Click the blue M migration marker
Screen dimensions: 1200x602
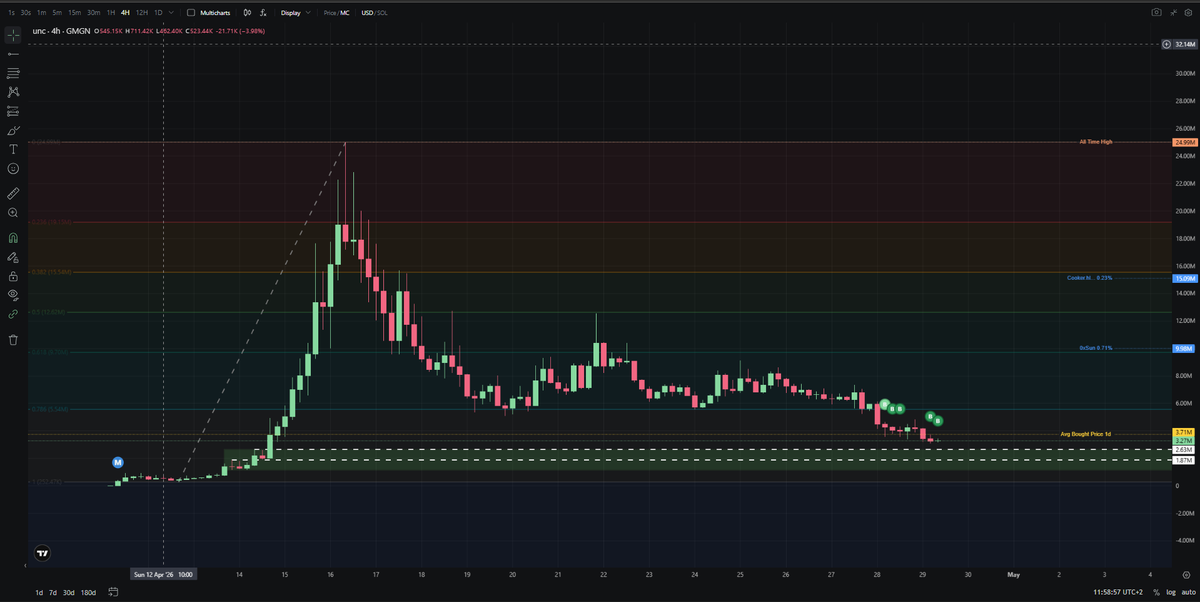pyautogui.click(x=118, y=463)
